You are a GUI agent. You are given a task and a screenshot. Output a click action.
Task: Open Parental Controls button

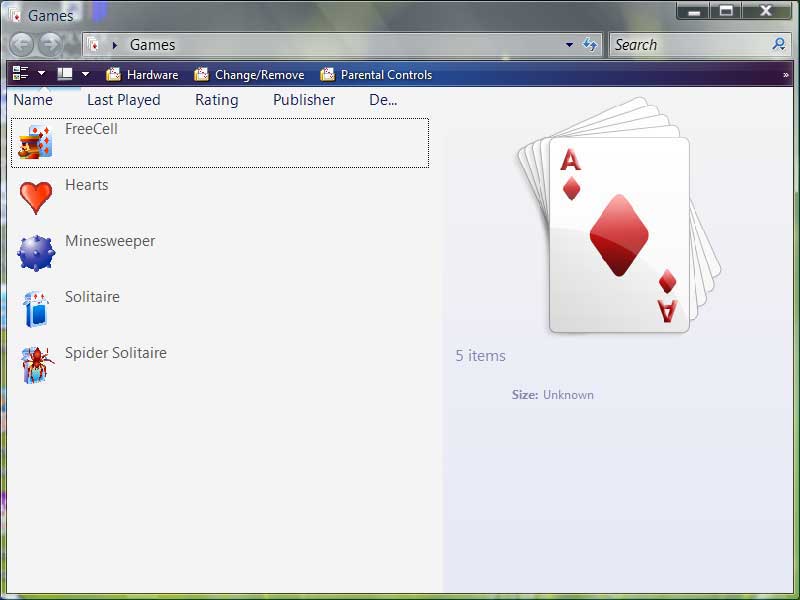coord(376,74)
